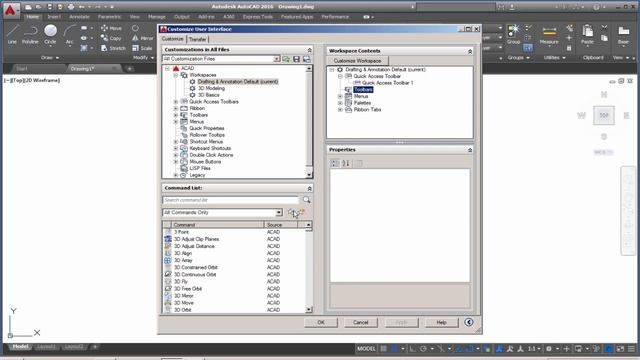Screen dimensions: 640x360
Task: Open the Annotate ribbon tab
Action: coord(79,17)
